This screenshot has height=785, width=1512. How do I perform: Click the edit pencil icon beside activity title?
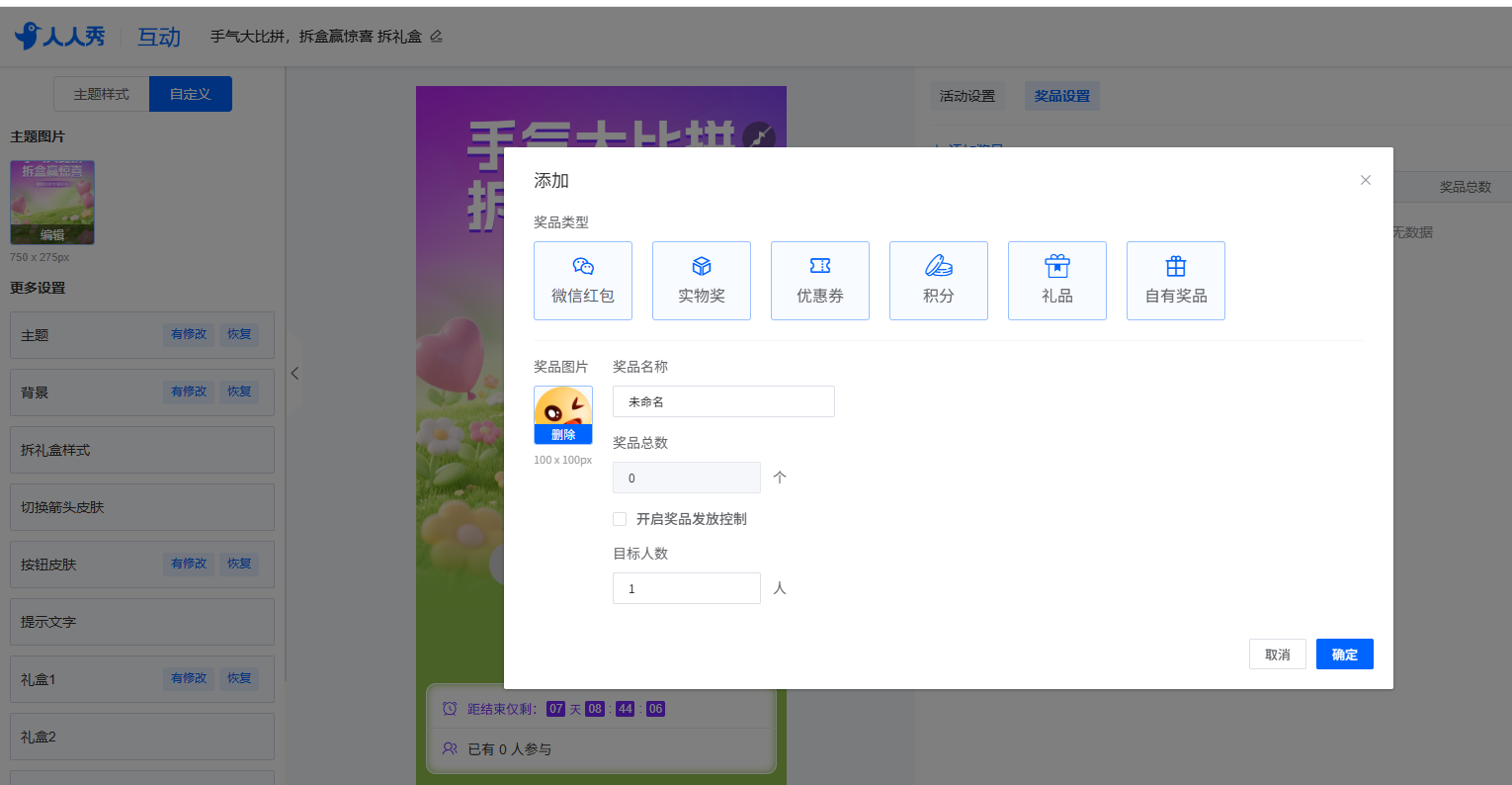pos(436,37)
